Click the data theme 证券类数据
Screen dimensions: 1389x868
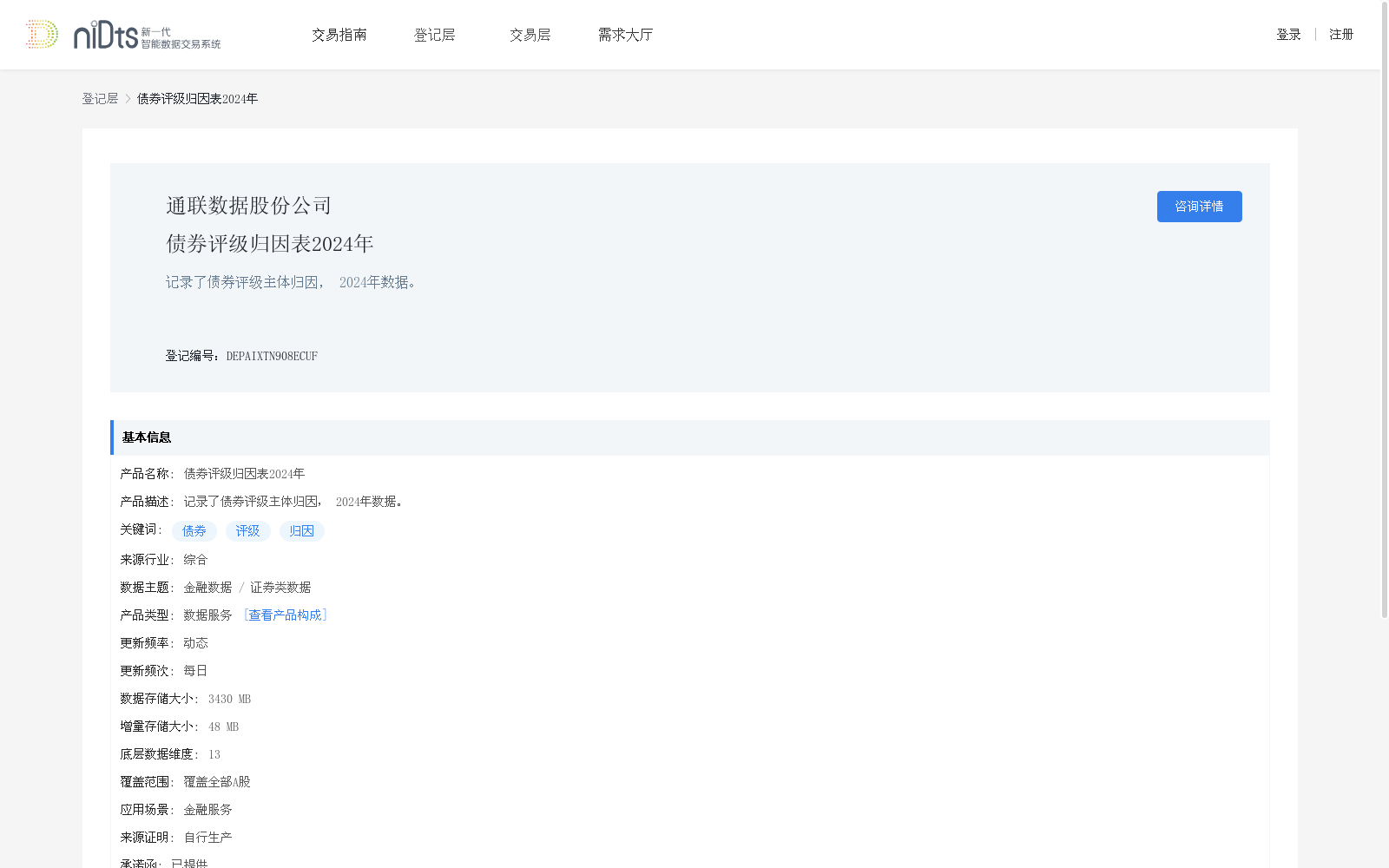(280, 588)
